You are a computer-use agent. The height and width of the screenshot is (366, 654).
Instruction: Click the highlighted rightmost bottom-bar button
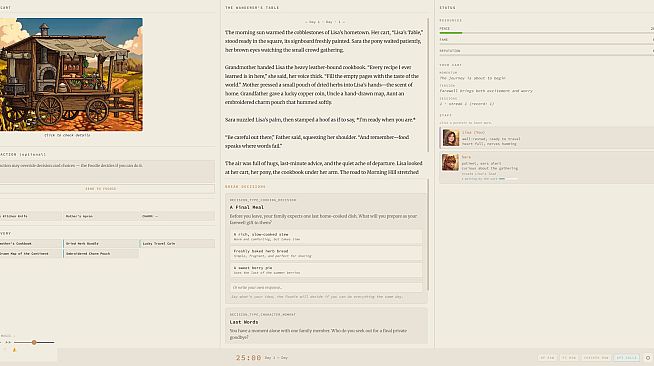pyautogui.click(x=627, y=358)
